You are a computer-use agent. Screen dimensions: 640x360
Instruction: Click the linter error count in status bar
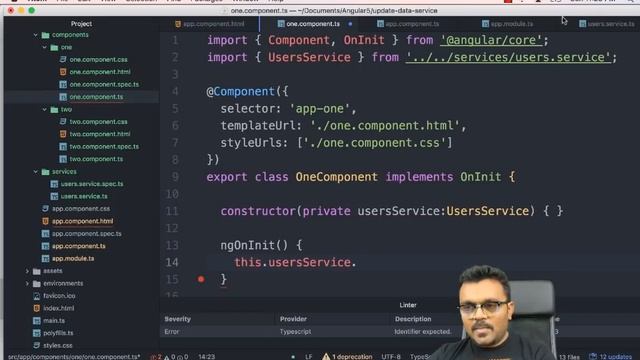(x=156, y=357)
